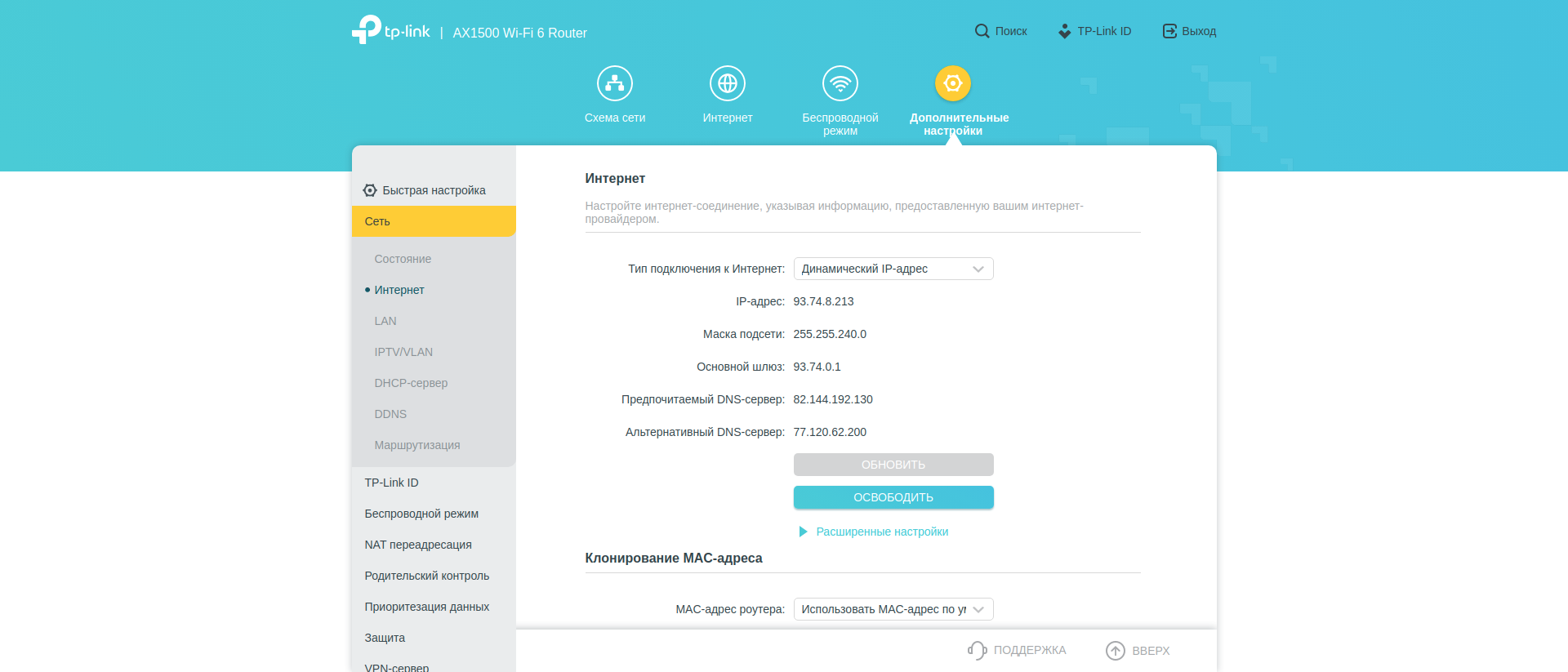Open the Тип подключения к Интернет dropdown
The height and width of the screenshot is (672, 1568).
(x=893, y=269)
